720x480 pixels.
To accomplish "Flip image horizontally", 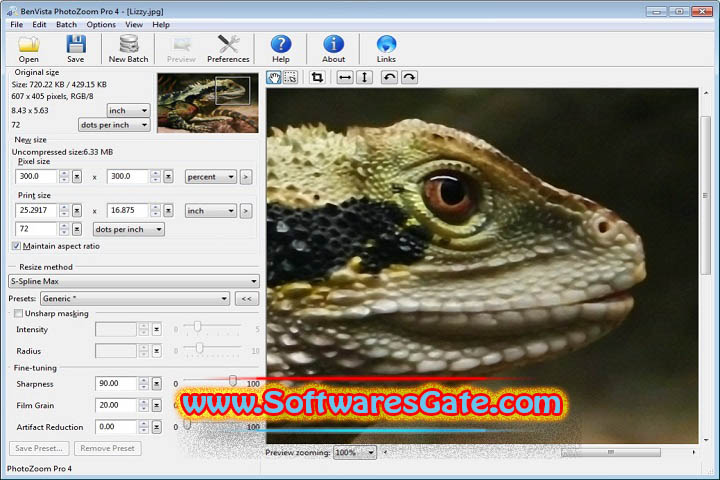I will (x=345, y=77).
